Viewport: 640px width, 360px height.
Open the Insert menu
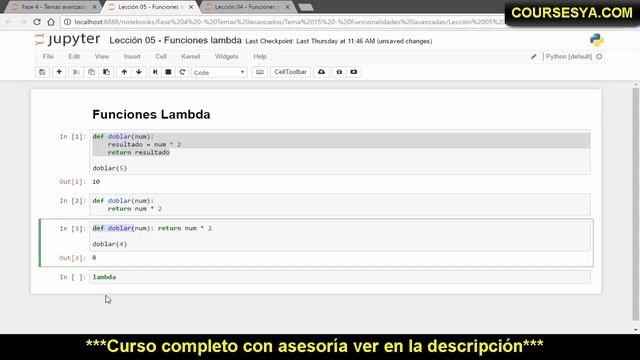(132, 56)
